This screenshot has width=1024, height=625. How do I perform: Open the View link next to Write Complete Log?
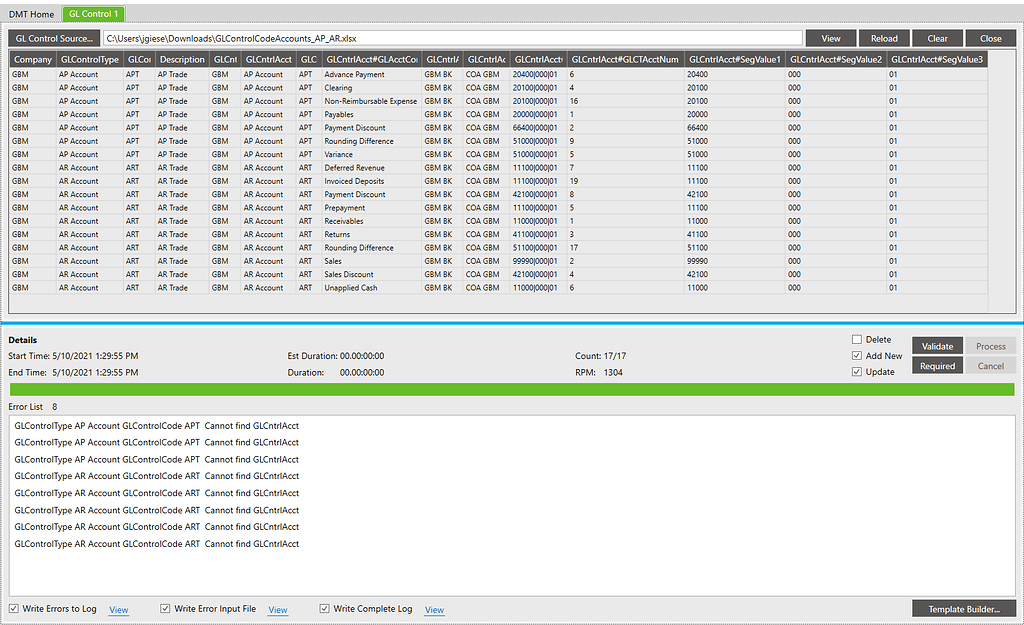click(434, 609)
